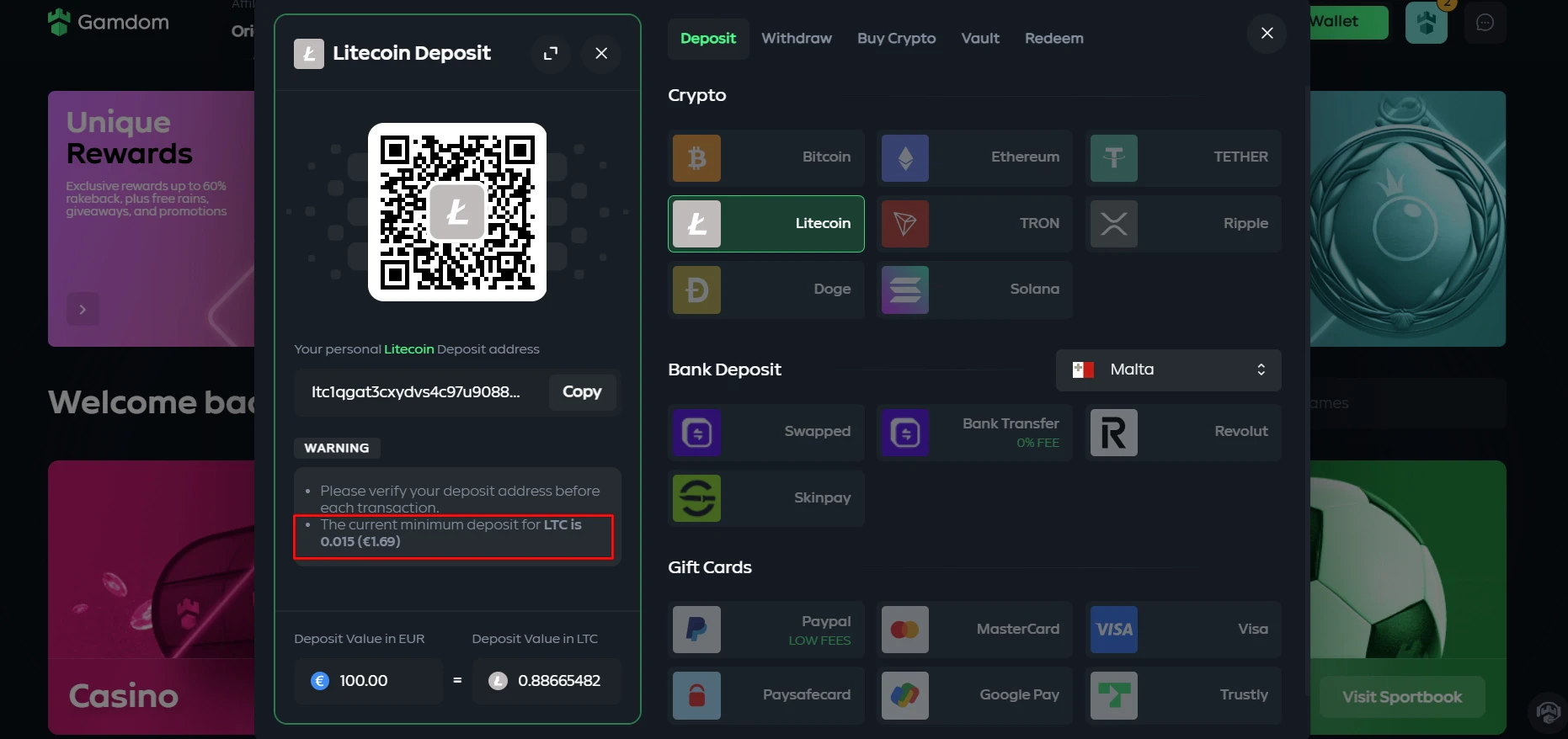Viewport: 1568px width, 739px height.
Task: Choose Trustly gift card option
Action: pyautogui.click(x=1183, y=695)
